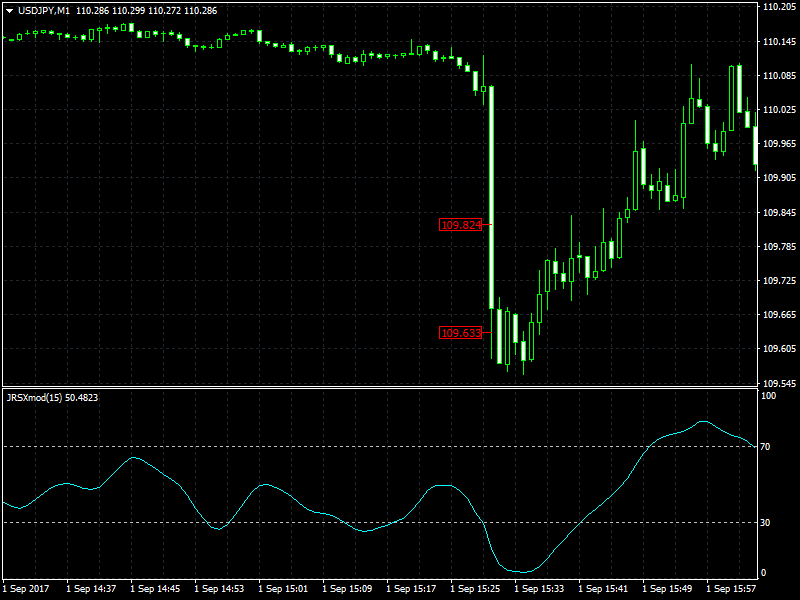Viewport: 800px width, 600px height.
Task: Click the 1 Sep 15:41 time label
Action: (603, 589)
